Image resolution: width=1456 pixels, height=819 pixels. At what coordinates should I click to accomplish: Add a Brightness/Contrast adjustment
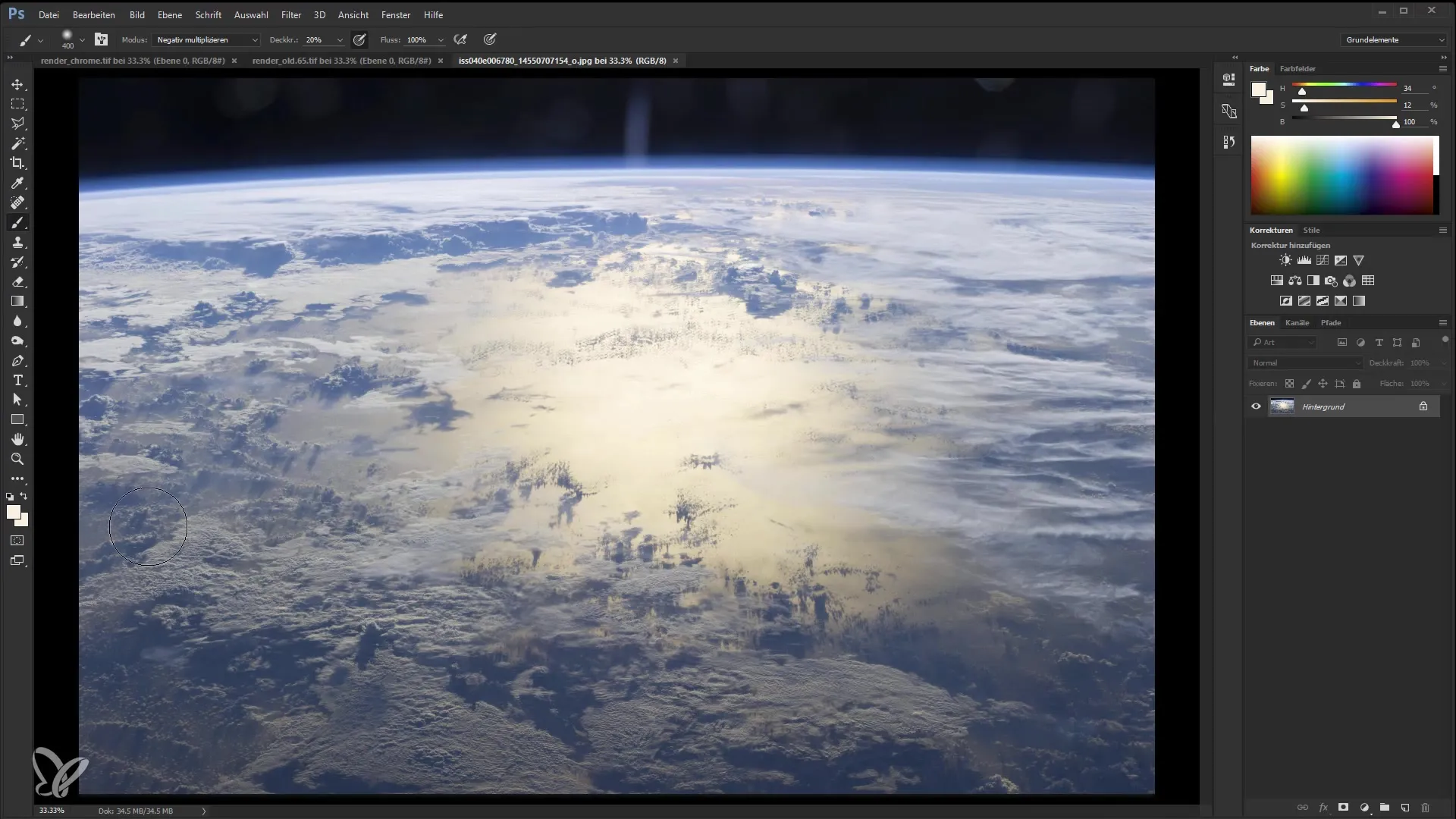pyautogui.click(x=1285, y=260)
